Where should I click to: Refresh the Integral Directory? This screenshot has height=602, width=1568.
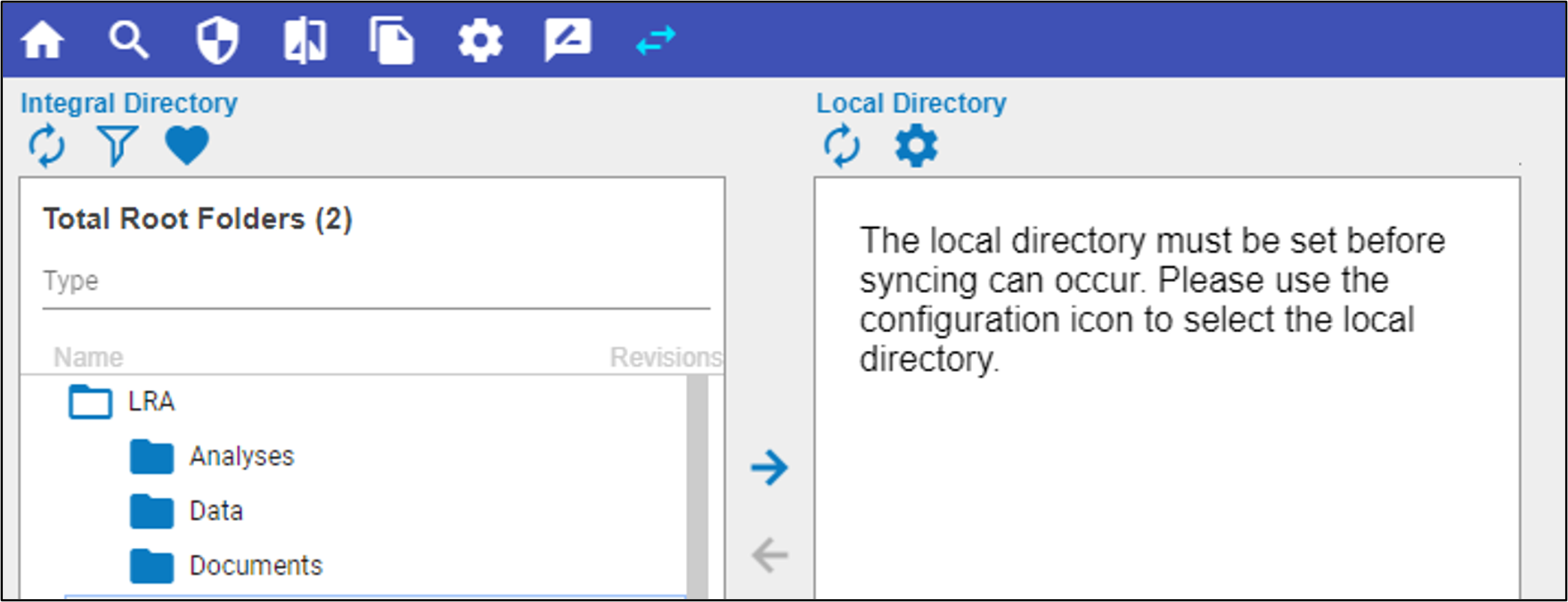pyautogui.click(x=46, y=145)
